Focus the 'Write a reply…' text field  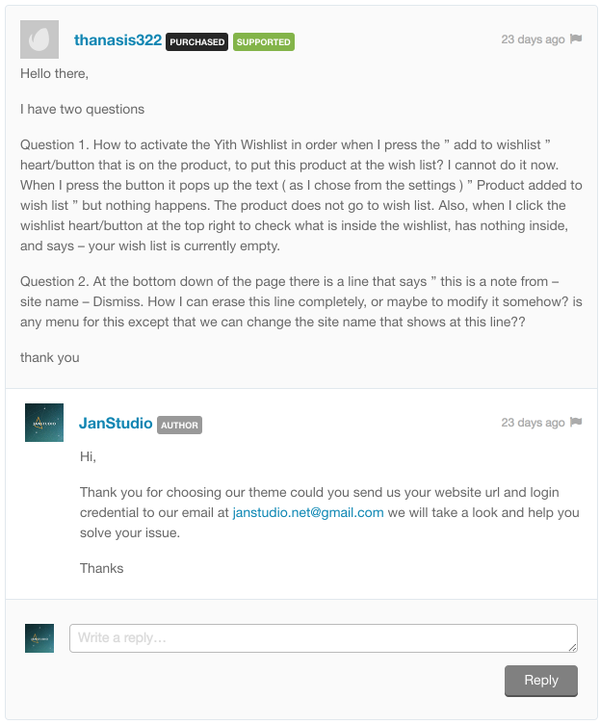(323, 638)
